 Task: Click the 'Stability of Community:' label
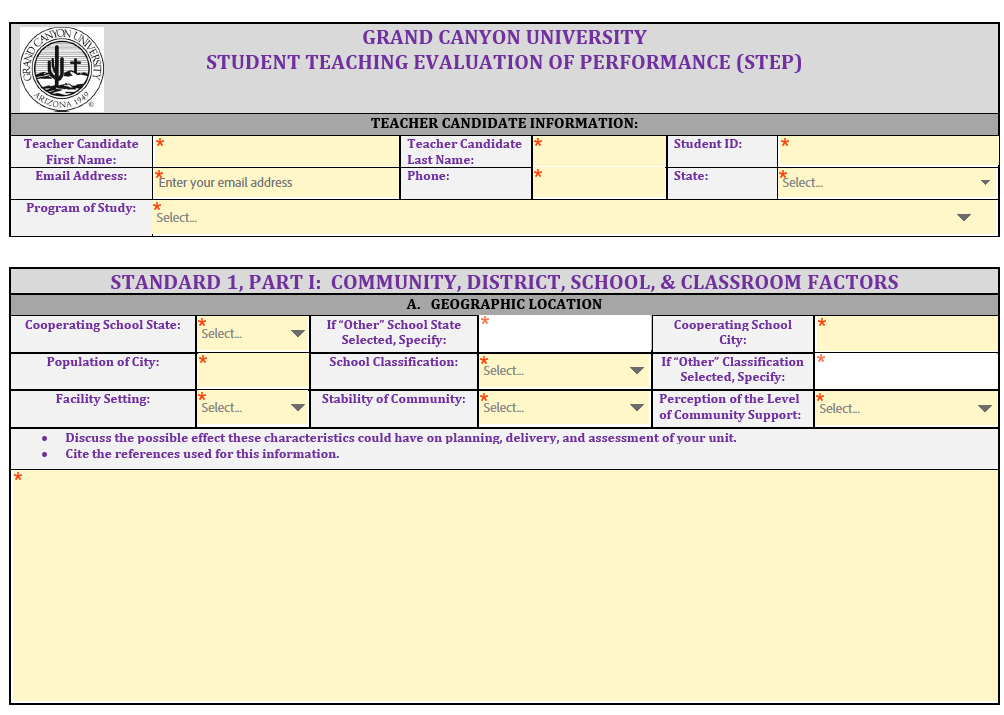tap(394, 399)
